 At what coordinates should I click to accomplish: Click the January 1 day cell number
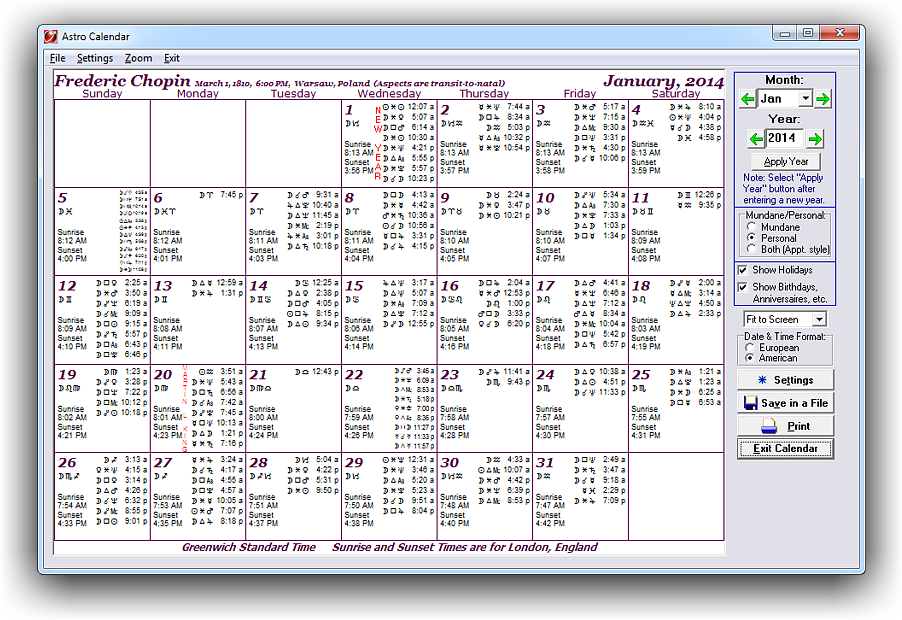tap(349, 109)
